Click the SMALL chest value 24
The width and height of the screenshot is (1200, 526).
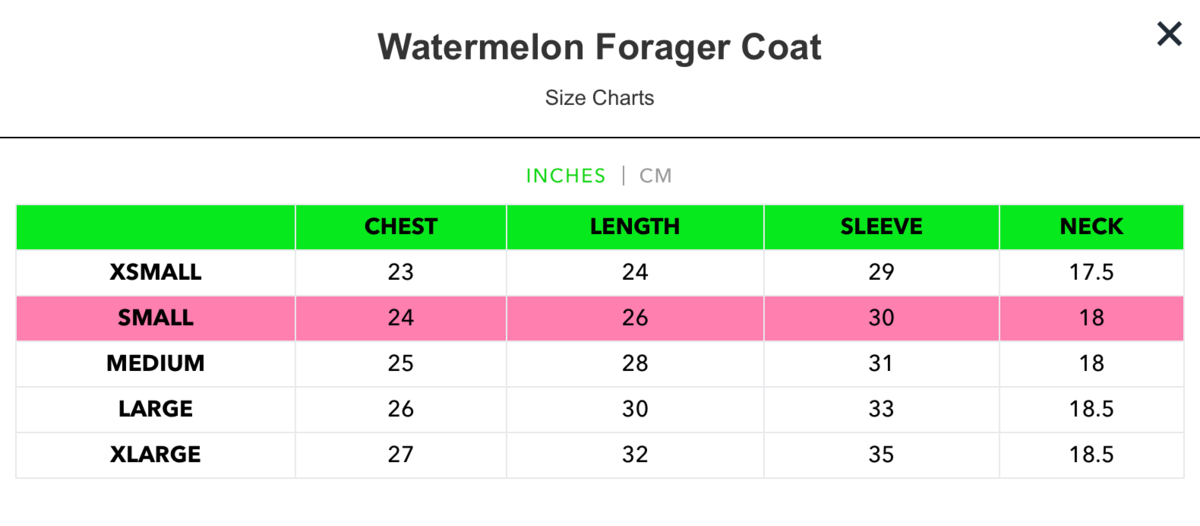[401, 318]
